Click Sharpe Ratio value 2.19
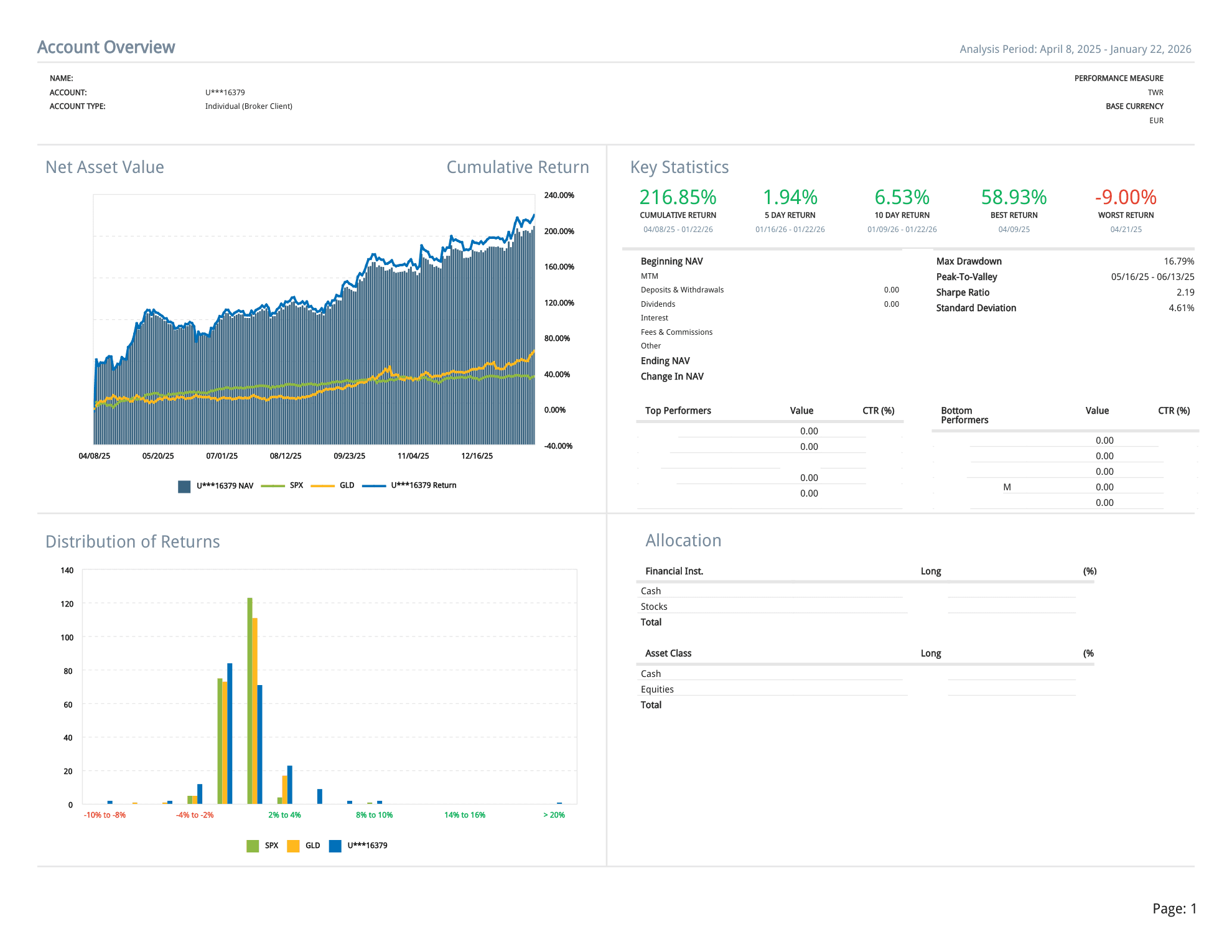This screenshot has width=1232, height=952. 1185,292
